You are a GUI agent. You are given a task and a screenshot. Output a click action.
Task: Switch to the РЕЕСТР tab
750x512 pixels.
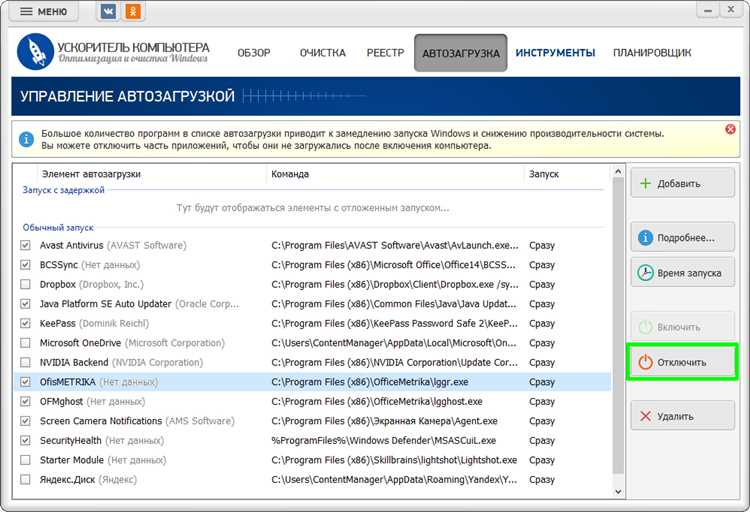tap(386, 53)
